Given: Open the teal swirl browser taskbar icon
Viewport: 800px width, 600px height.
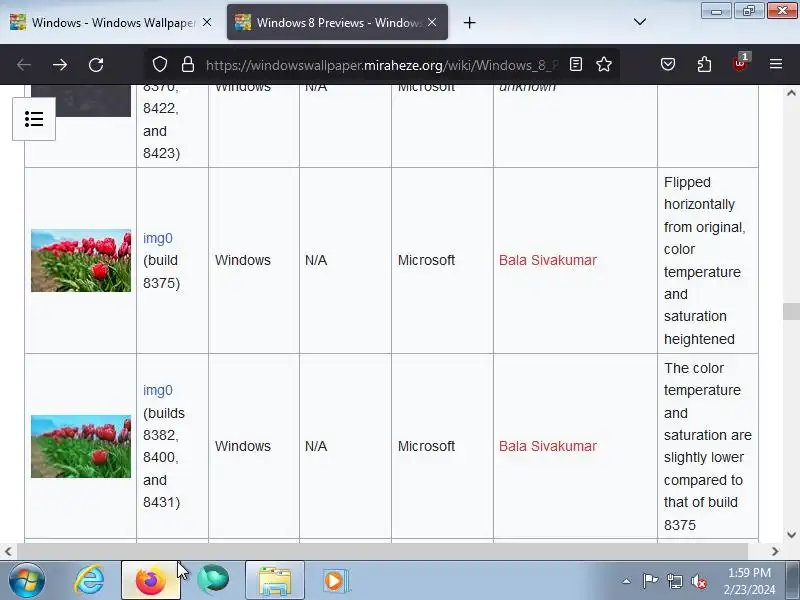Looking at the screenshot, I should [x=213, y=581].
